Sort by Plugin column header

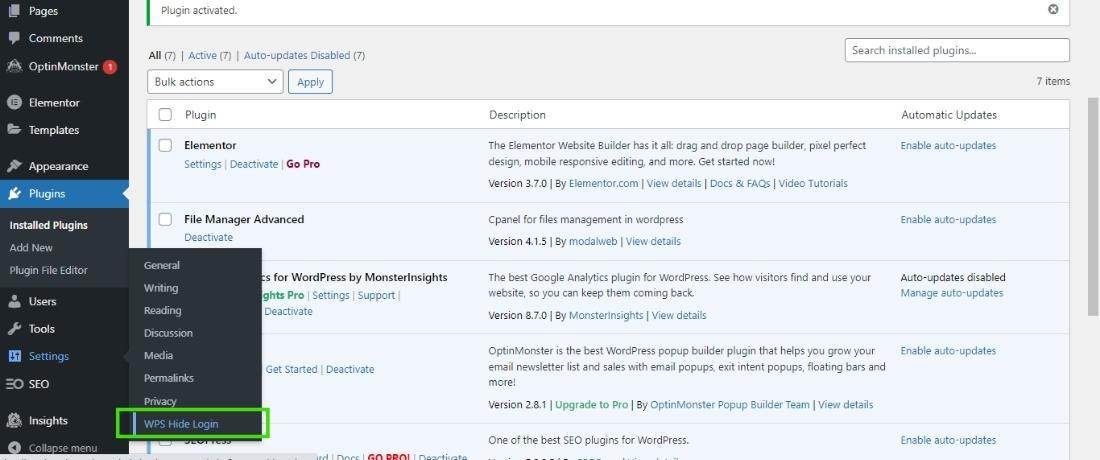(x=201, y=114)
